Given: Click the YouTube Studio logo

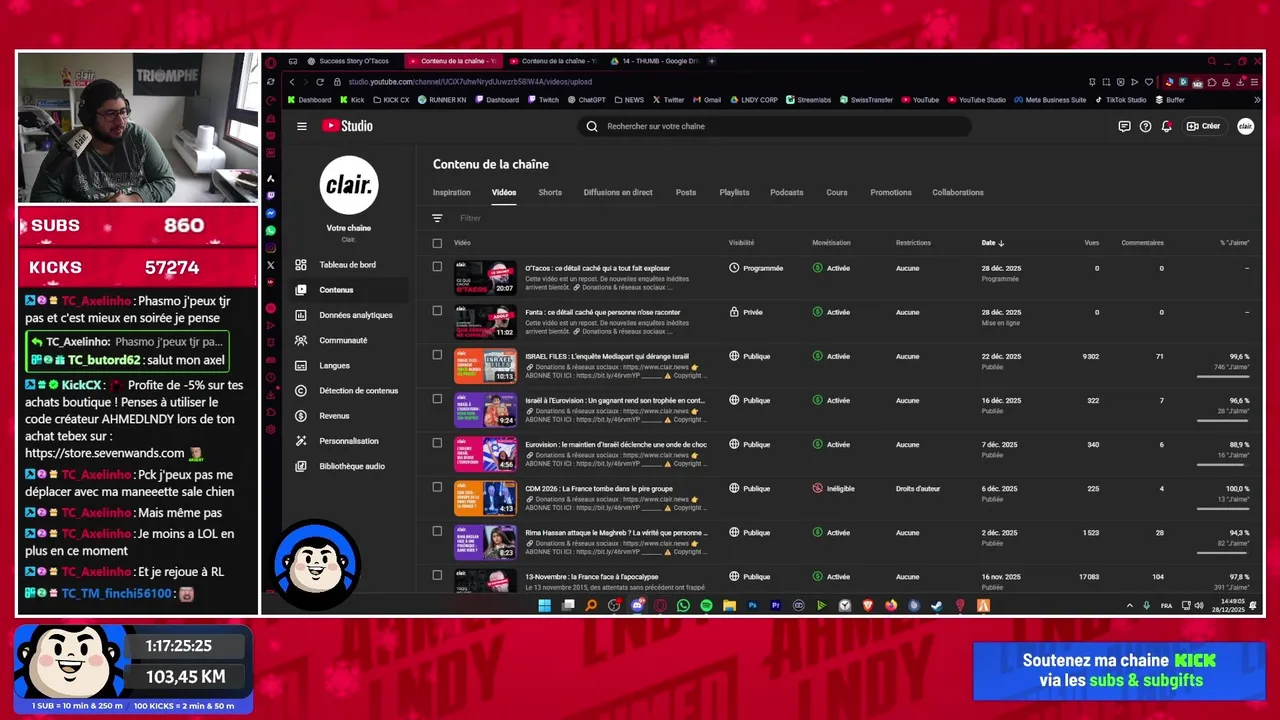Looking at the screenshot, I should click(347, 126).
